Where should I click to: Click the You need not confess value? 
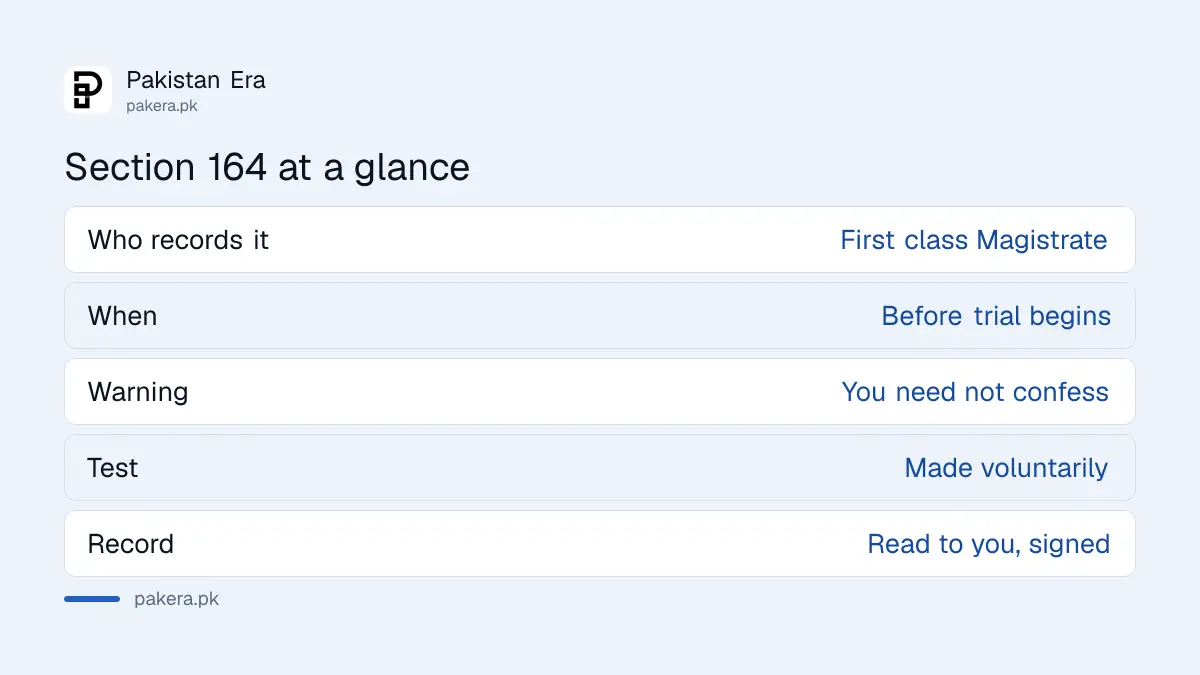tap(975, 392)
